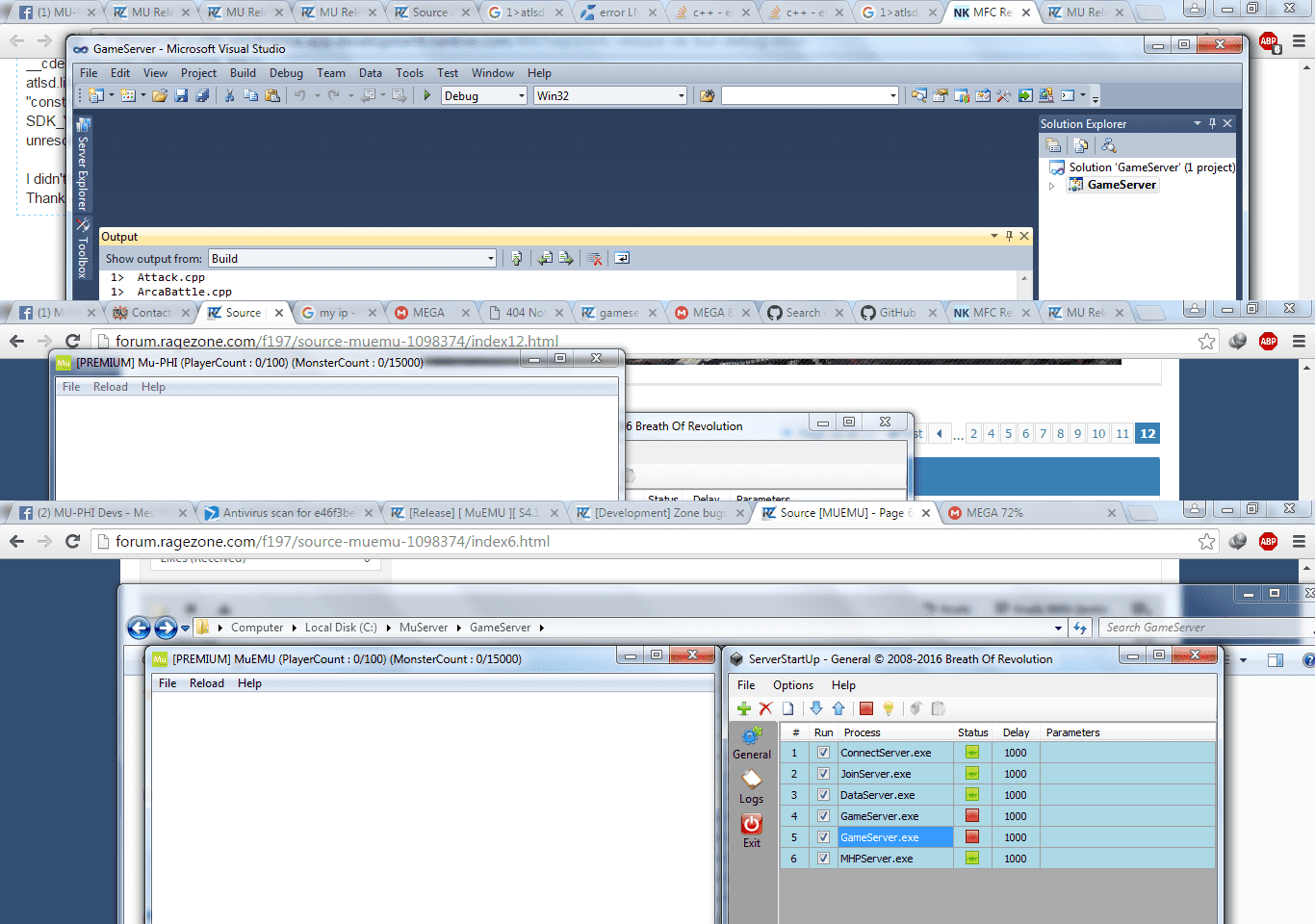
Task: Add a new process in ServerStartUp toolbar
Action: tap(744, 708)
